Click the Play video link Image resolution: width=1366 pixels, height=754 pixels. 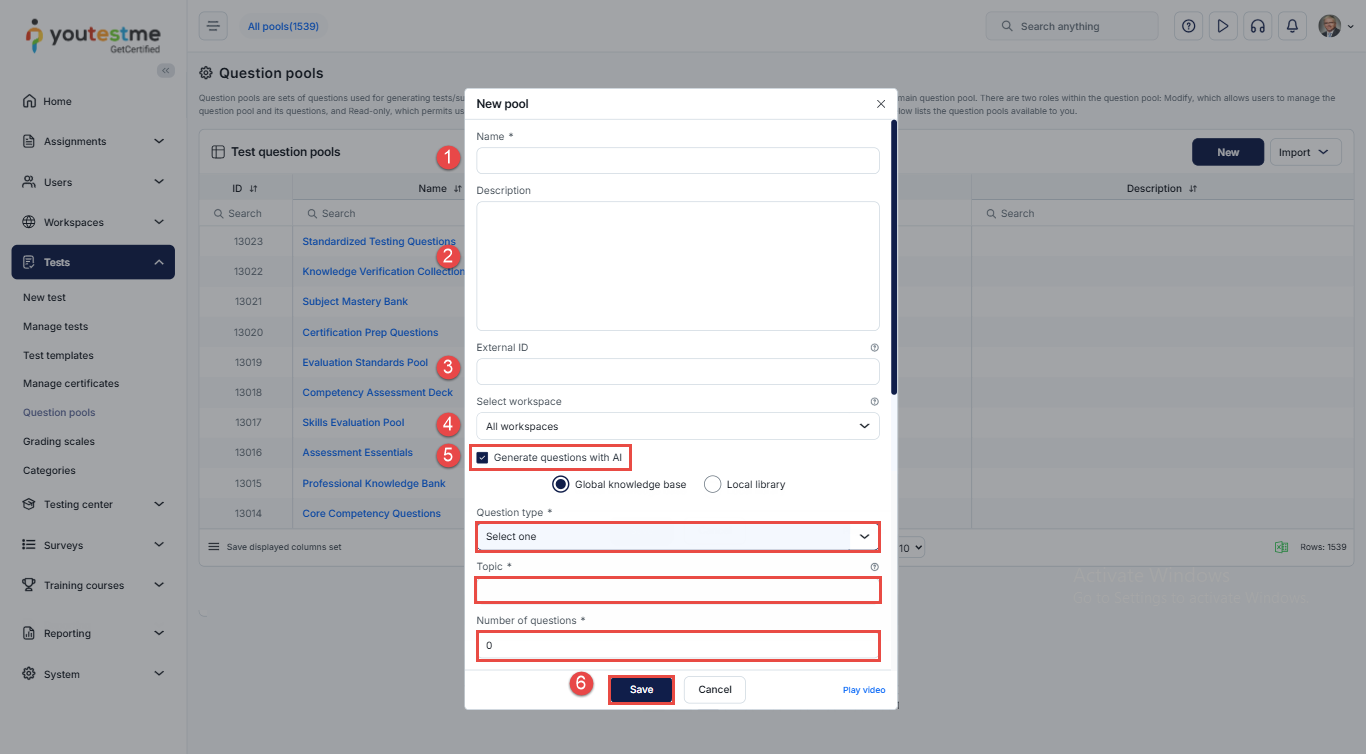[863, 690]
